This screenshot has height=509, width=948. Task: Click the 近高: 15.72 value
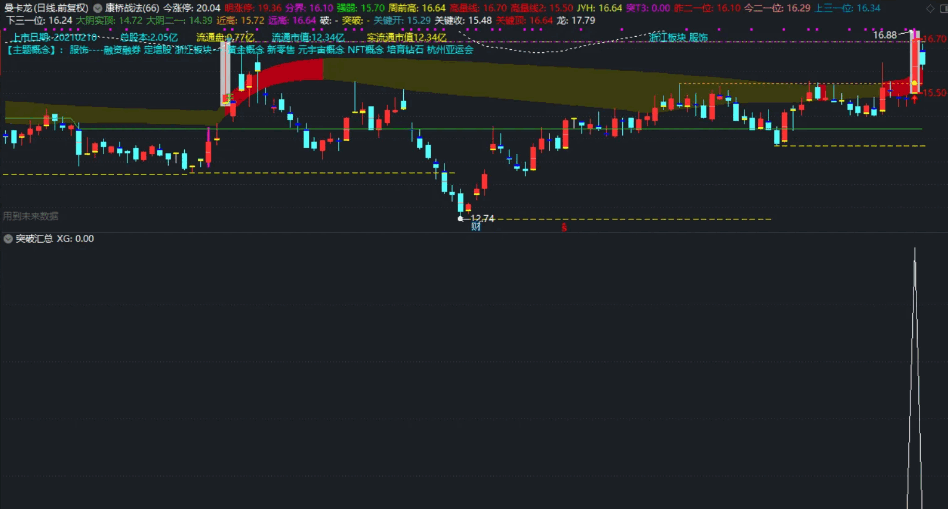pos(241,21)
